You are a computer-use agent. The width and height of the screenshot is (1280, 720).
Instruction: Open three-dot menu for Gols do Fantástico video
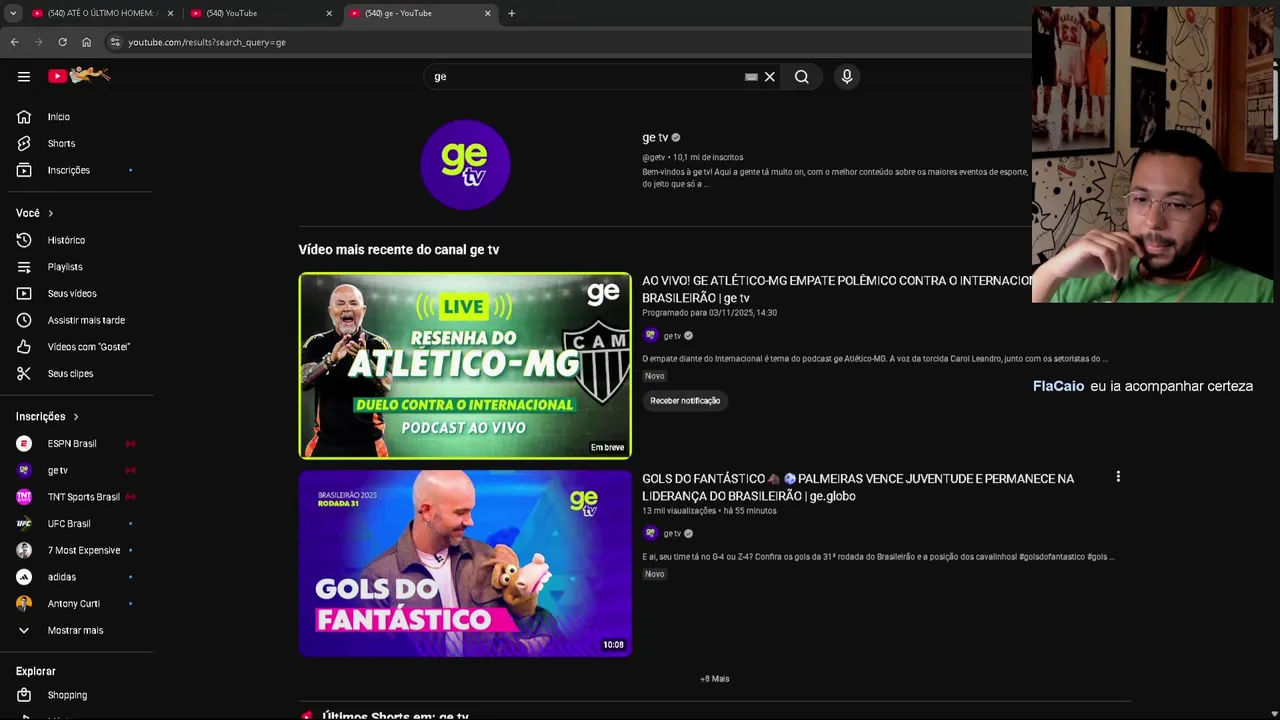(x=1118, y=477)
